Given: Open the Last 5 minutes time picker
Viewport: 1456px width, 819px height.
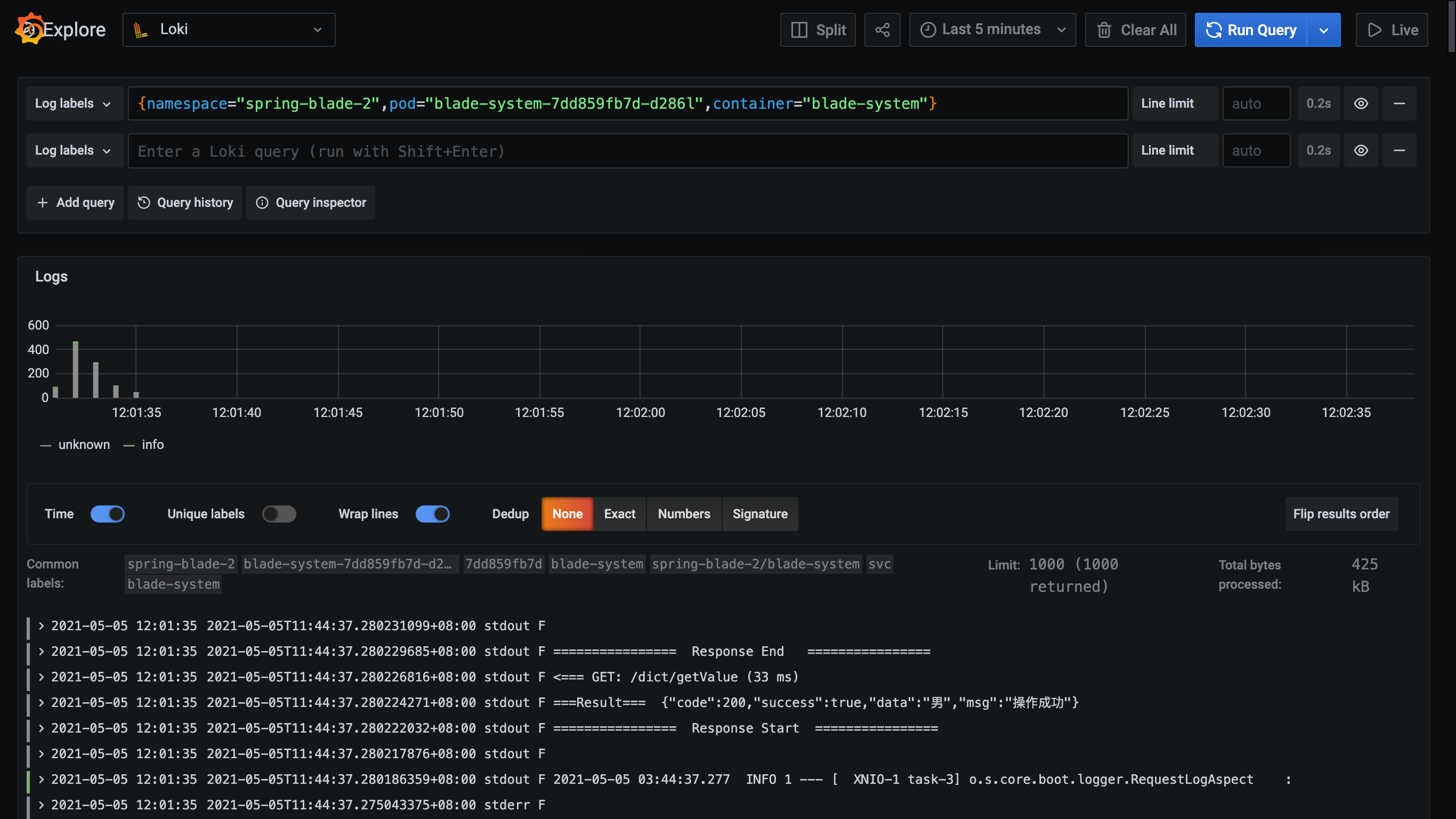Looking at the screenshot, I should 992,30.
